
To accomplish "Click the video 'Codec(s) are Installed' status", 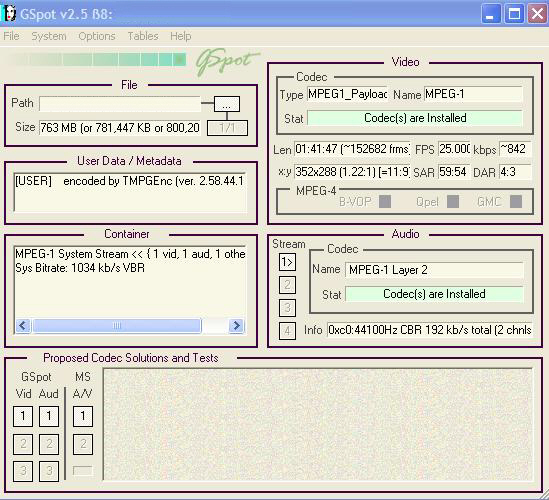I will [415, 118].
